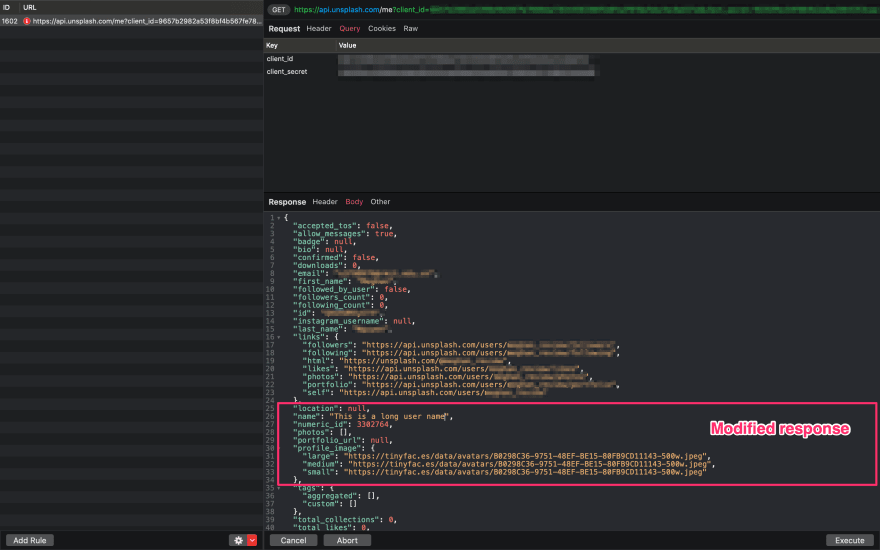Click the Add Rule button
The image size is (880, 550).
tap(30, 540)
